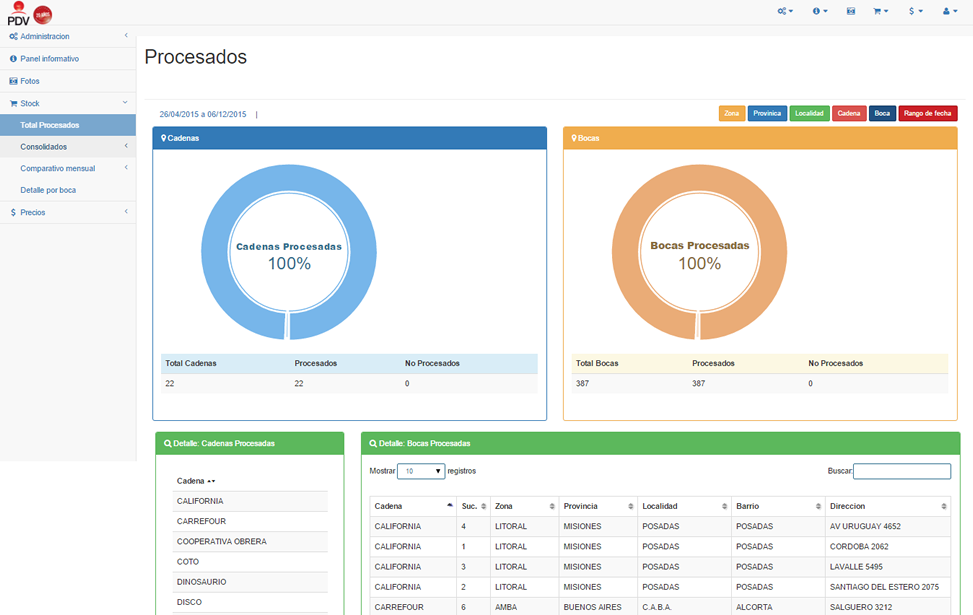Open the user account menu in top bar

pyautogui.click(x=949, y=11)
